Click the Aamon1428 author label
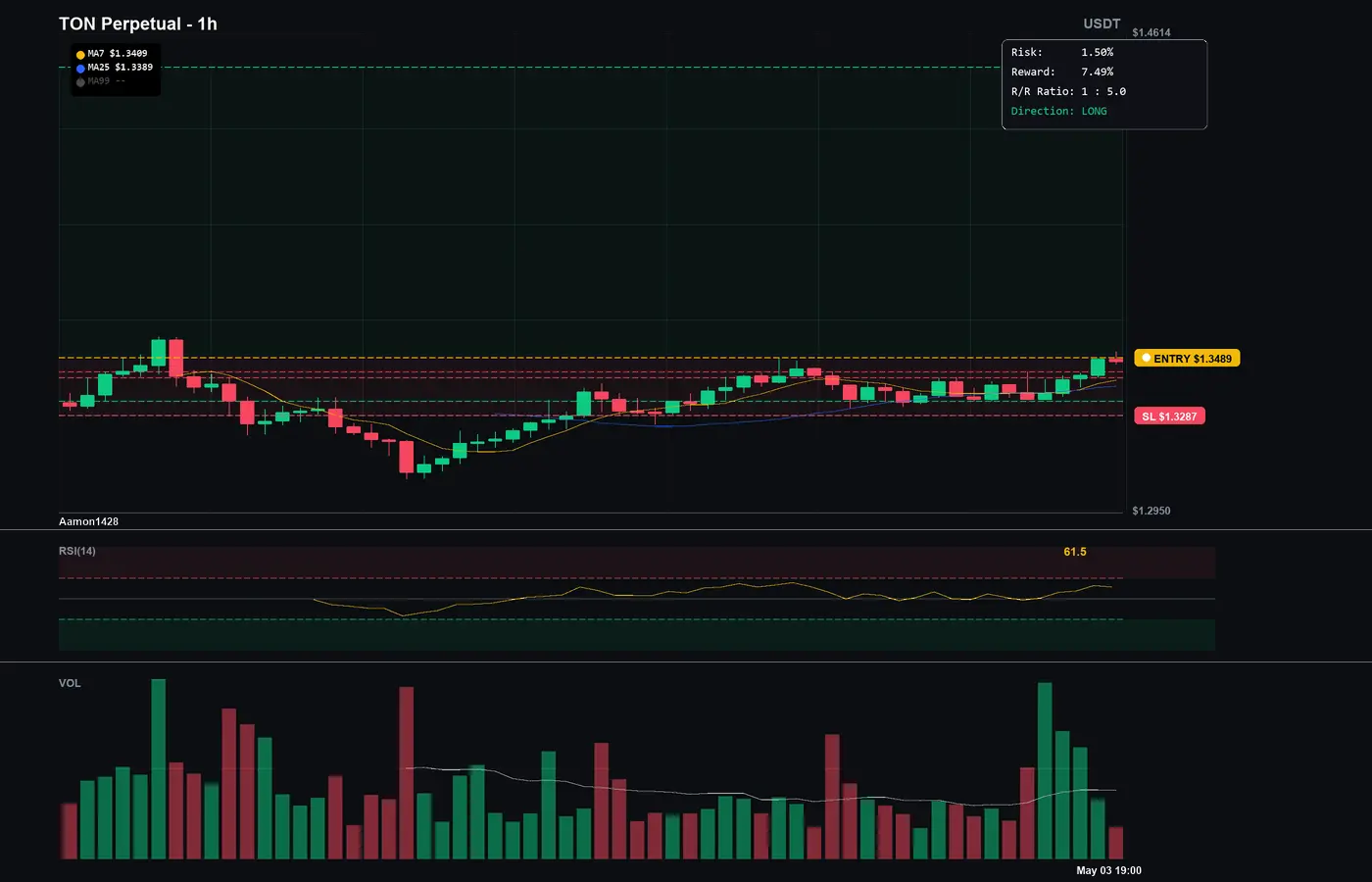This screenshot has height=882, width=1372. 88,521
